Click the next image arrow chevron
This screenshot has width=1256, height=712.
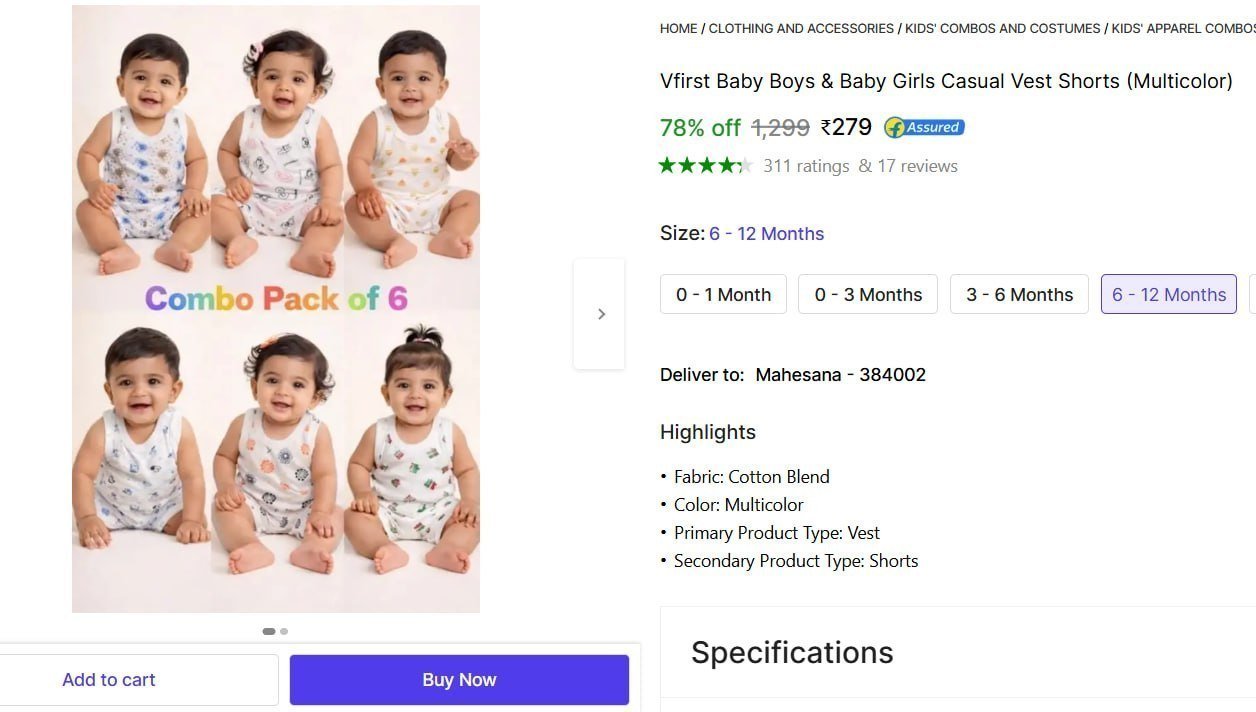pyautogui.click(x=600, y=314)
